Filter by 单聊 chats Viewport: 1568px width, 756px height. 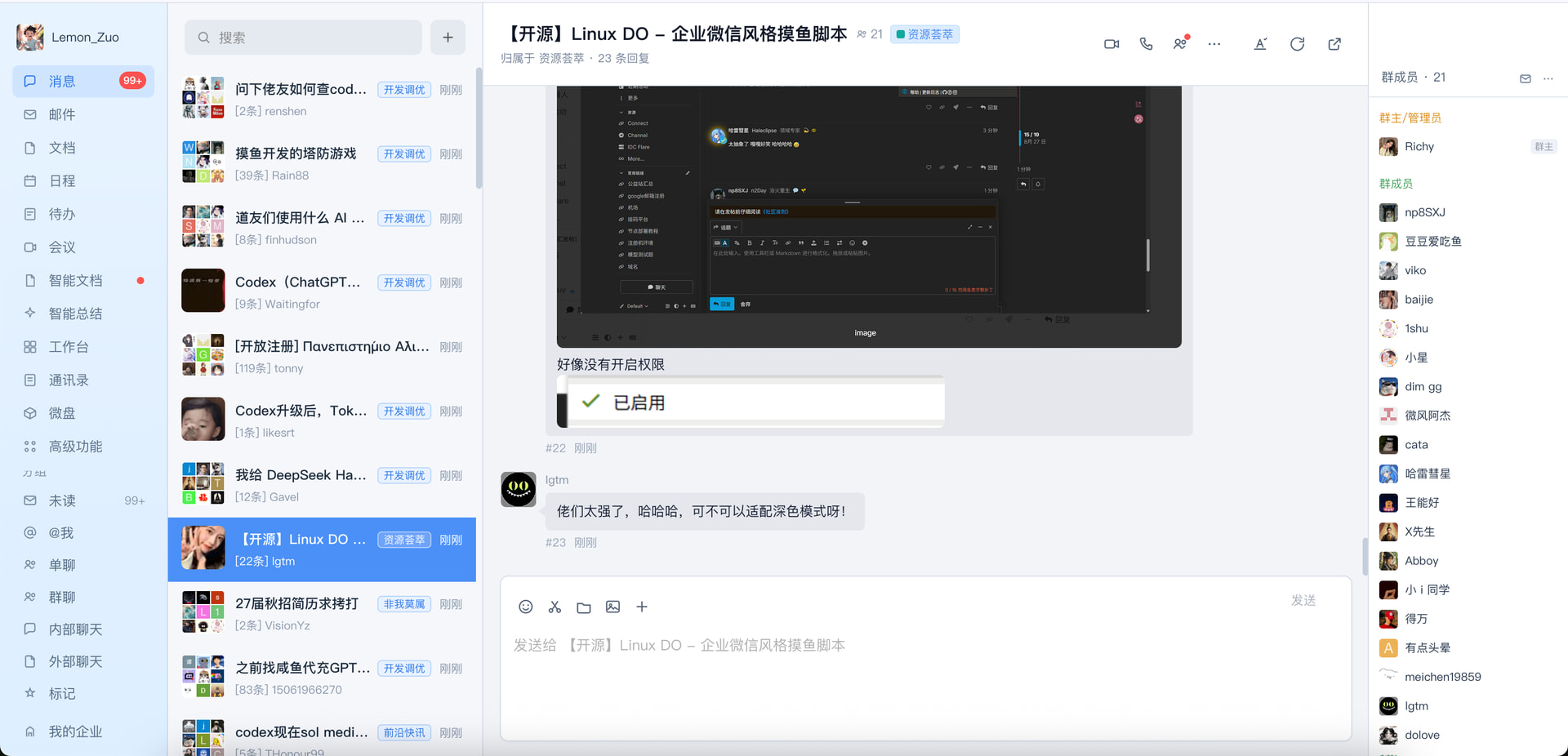tap(83, 565)
